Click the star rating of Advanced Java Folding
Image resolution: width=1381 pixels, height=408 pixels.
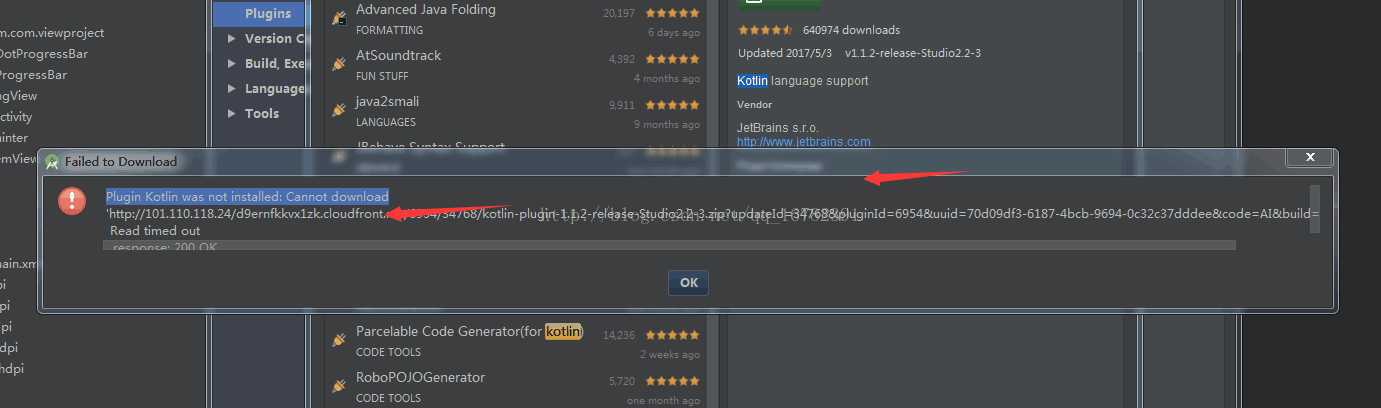[673, 13]
